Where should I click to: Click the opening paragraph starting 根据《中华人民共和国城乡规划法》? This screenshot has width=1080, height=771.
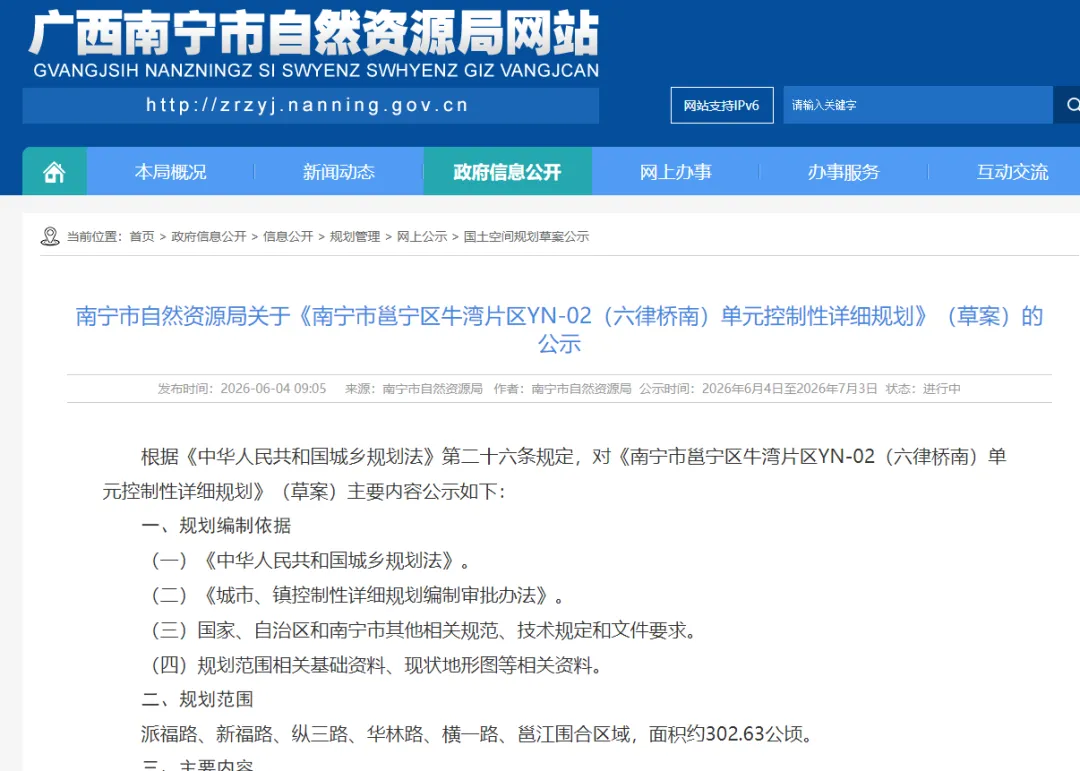click(554, 474)
